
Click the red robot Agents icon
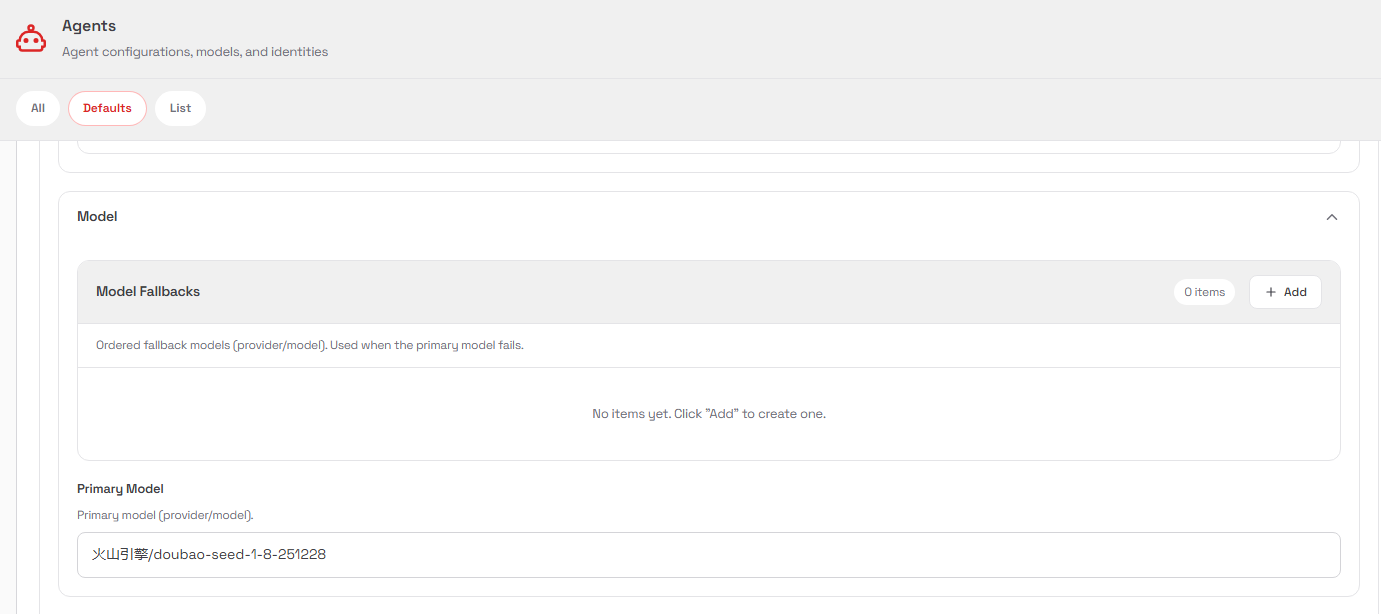[31, 39]
